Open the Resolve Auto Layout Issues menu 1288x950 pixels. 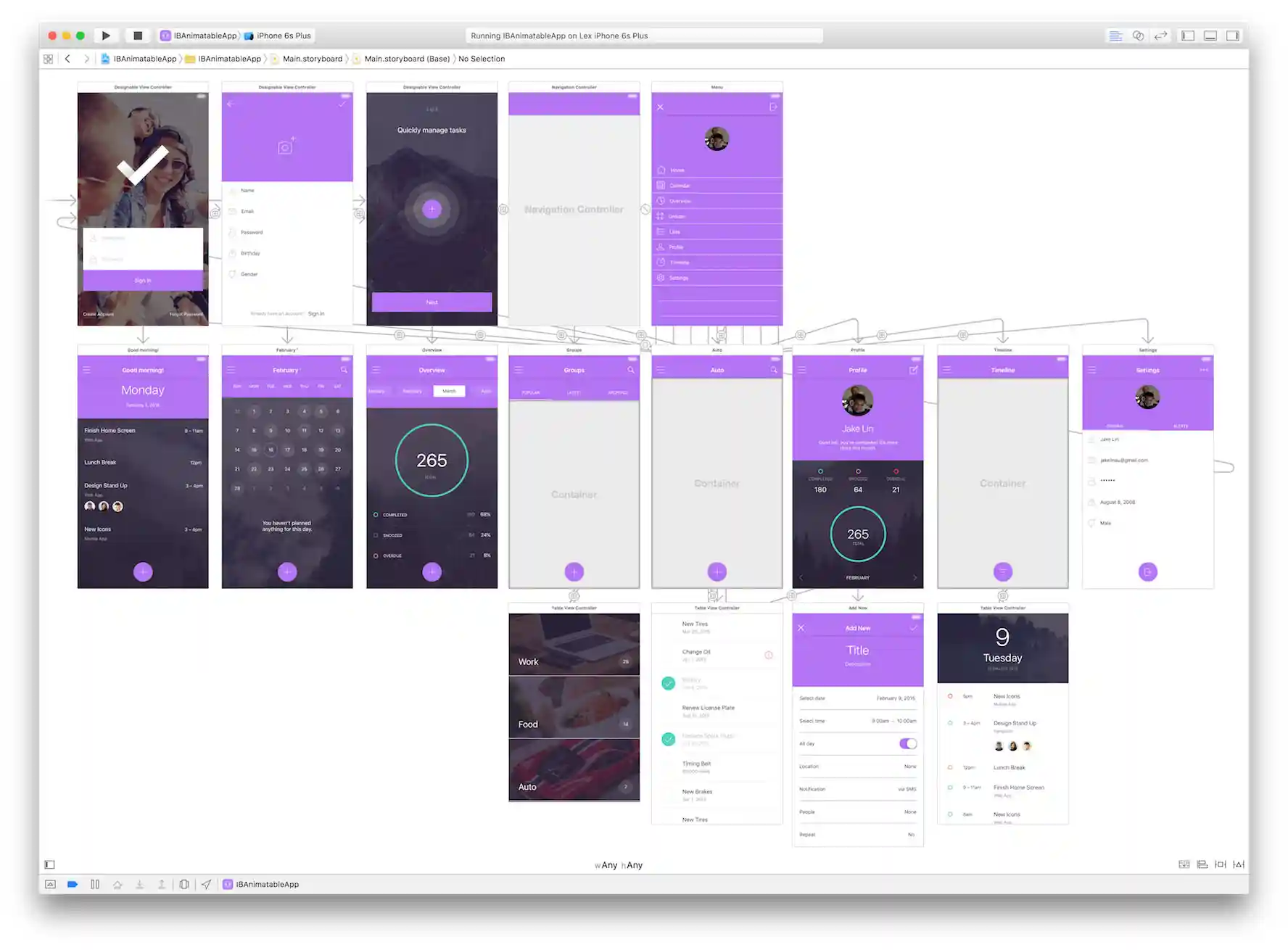point(1238,864)
